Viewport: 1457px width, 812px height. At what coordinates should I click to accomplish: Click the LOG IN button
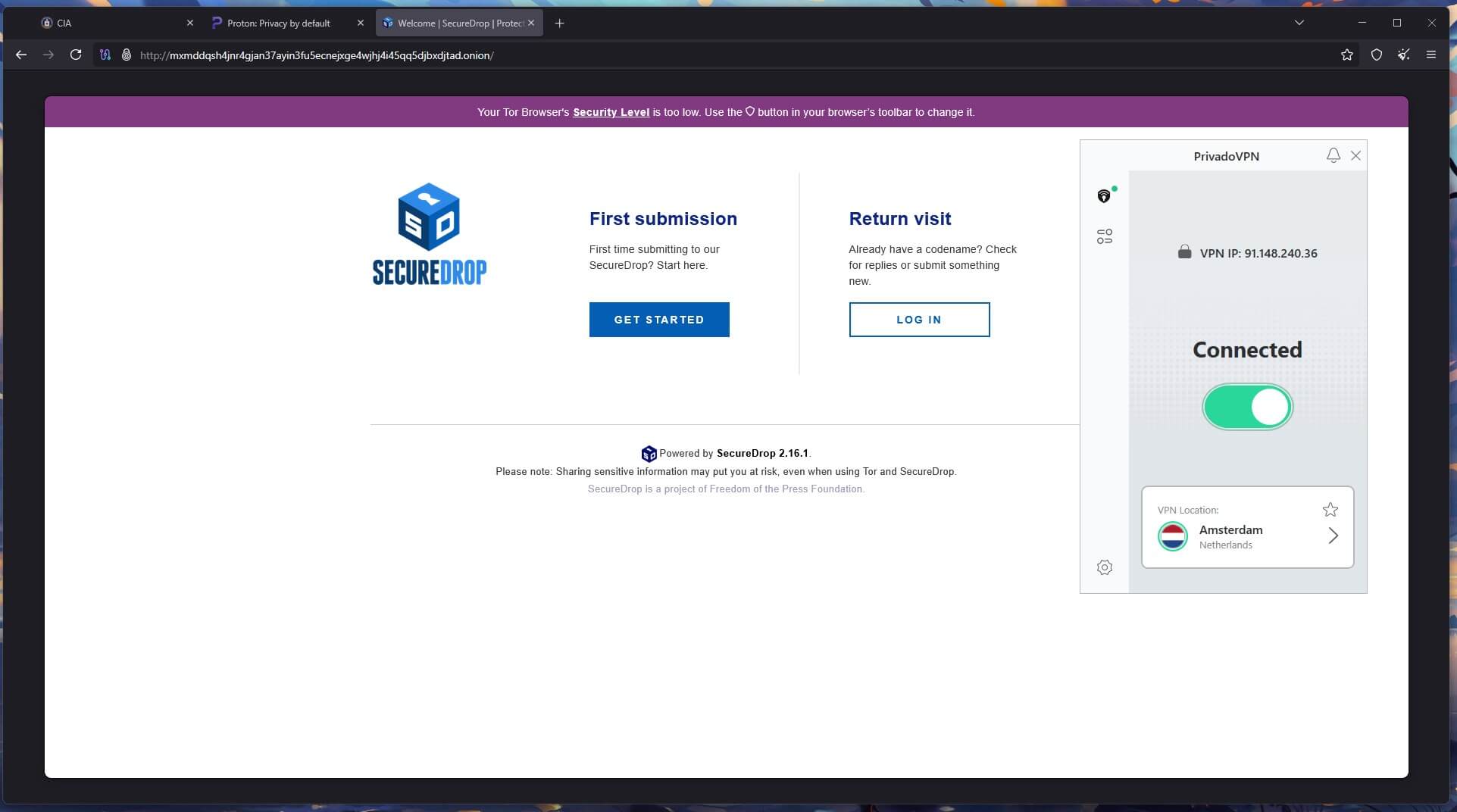[x=919, y=320]
